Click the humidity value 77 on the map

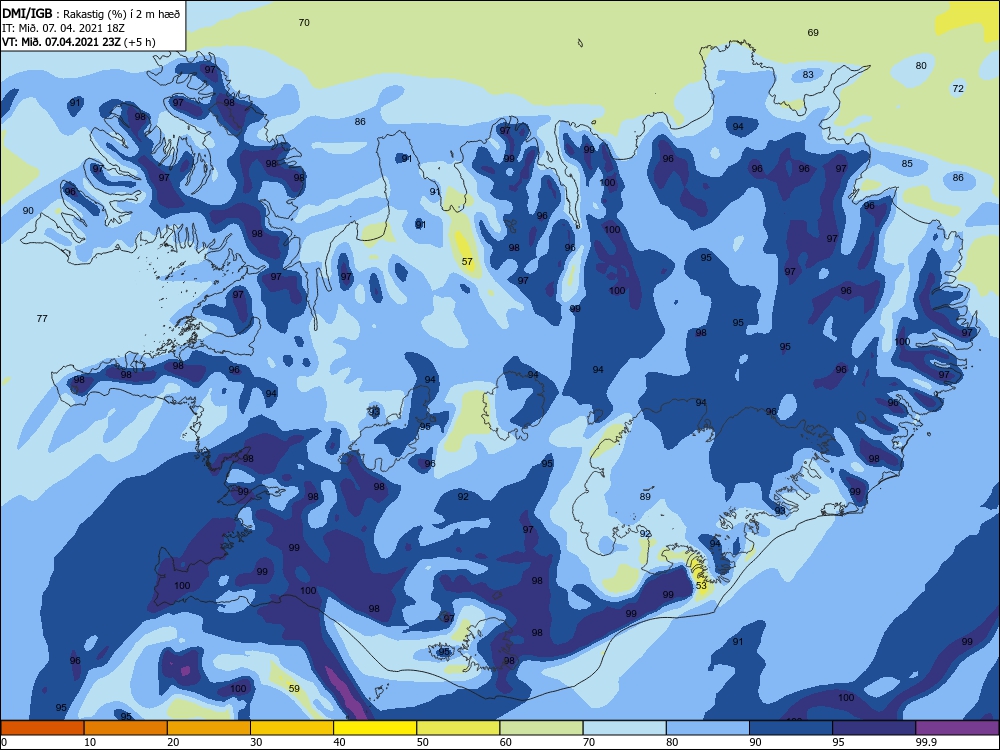pos(42,318)
